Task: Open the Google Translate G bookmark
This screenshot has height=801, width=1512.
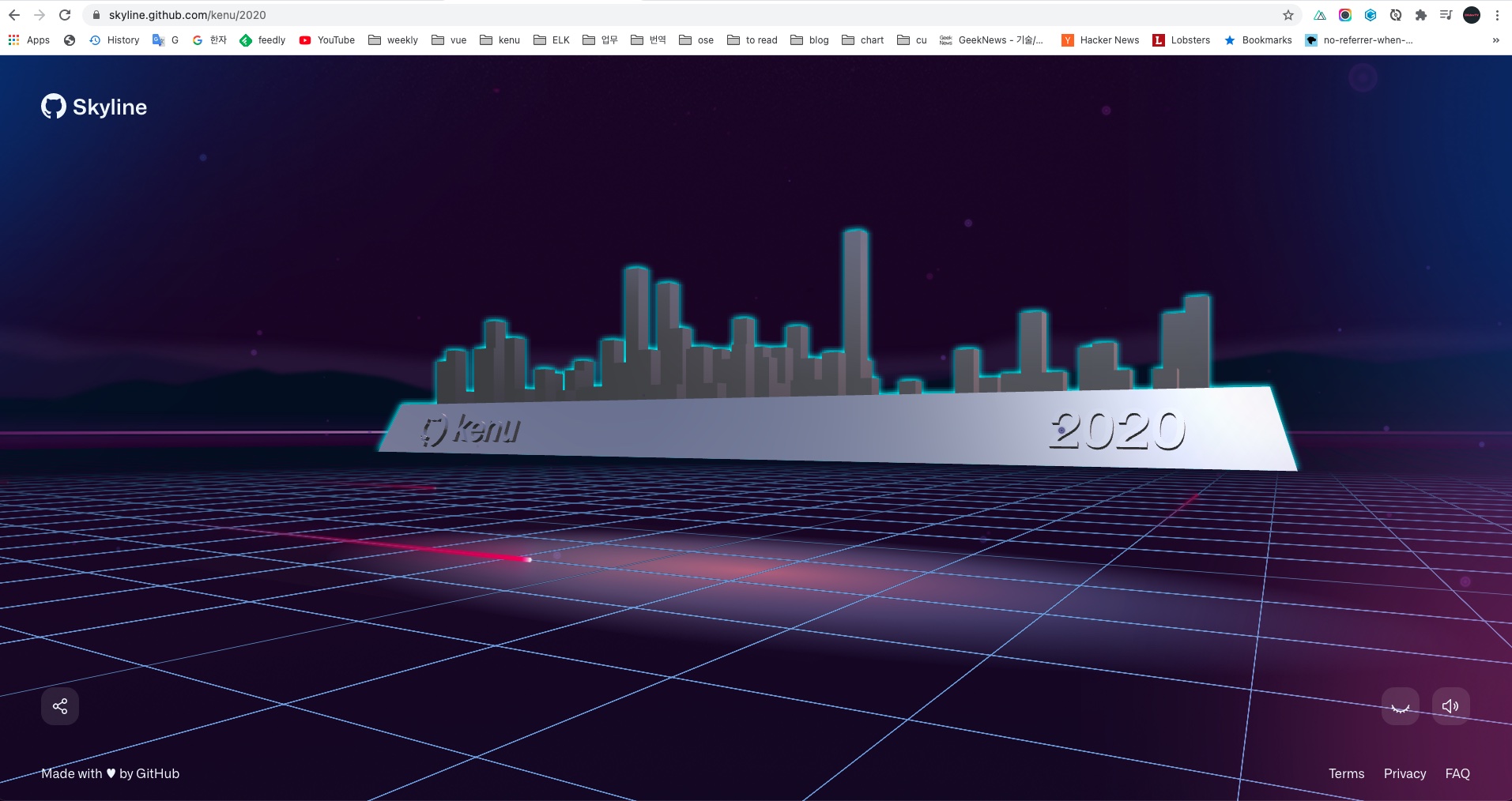Action: tap(166, 40)
